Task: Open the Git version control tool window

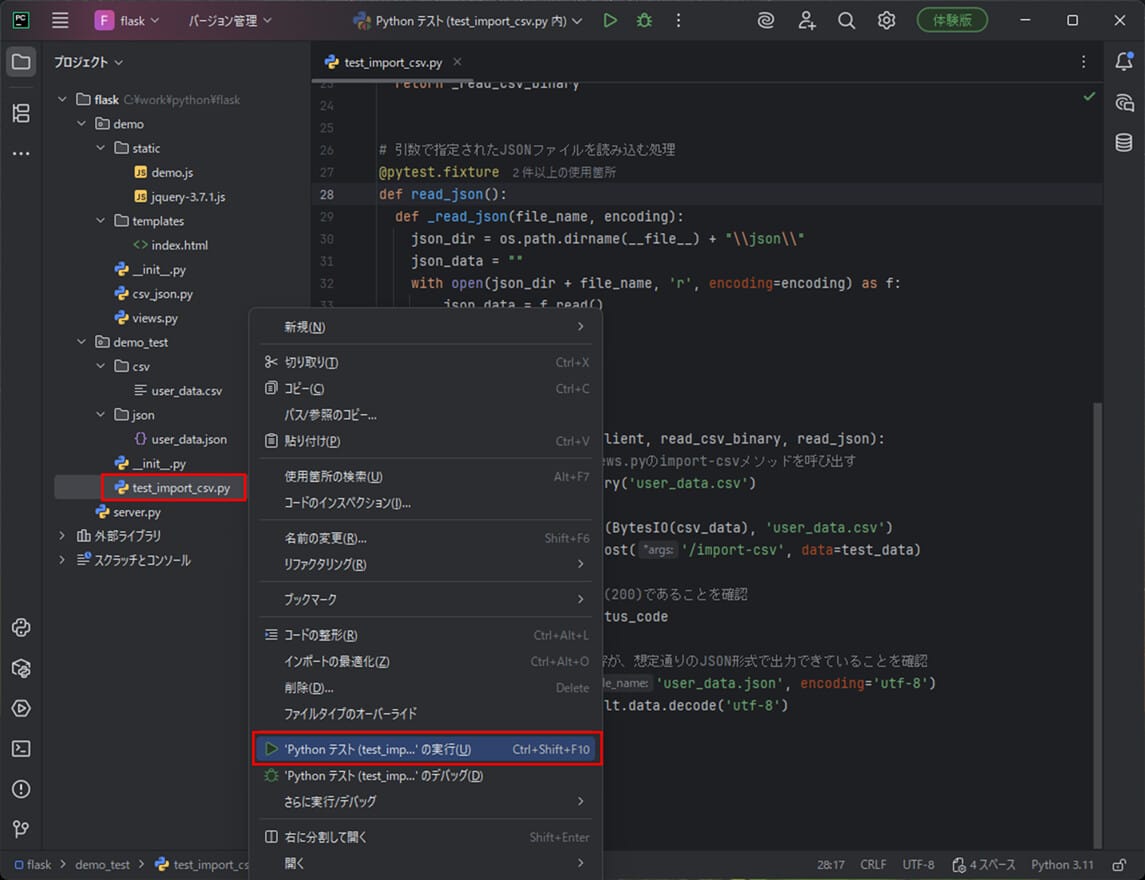Action: pos(21,829)
